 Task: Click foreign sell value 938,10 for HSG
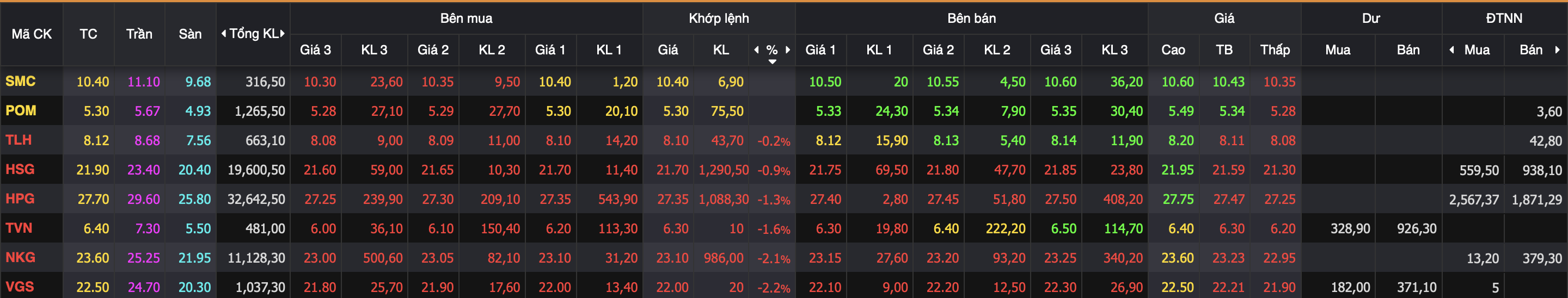pos(1542,170)
